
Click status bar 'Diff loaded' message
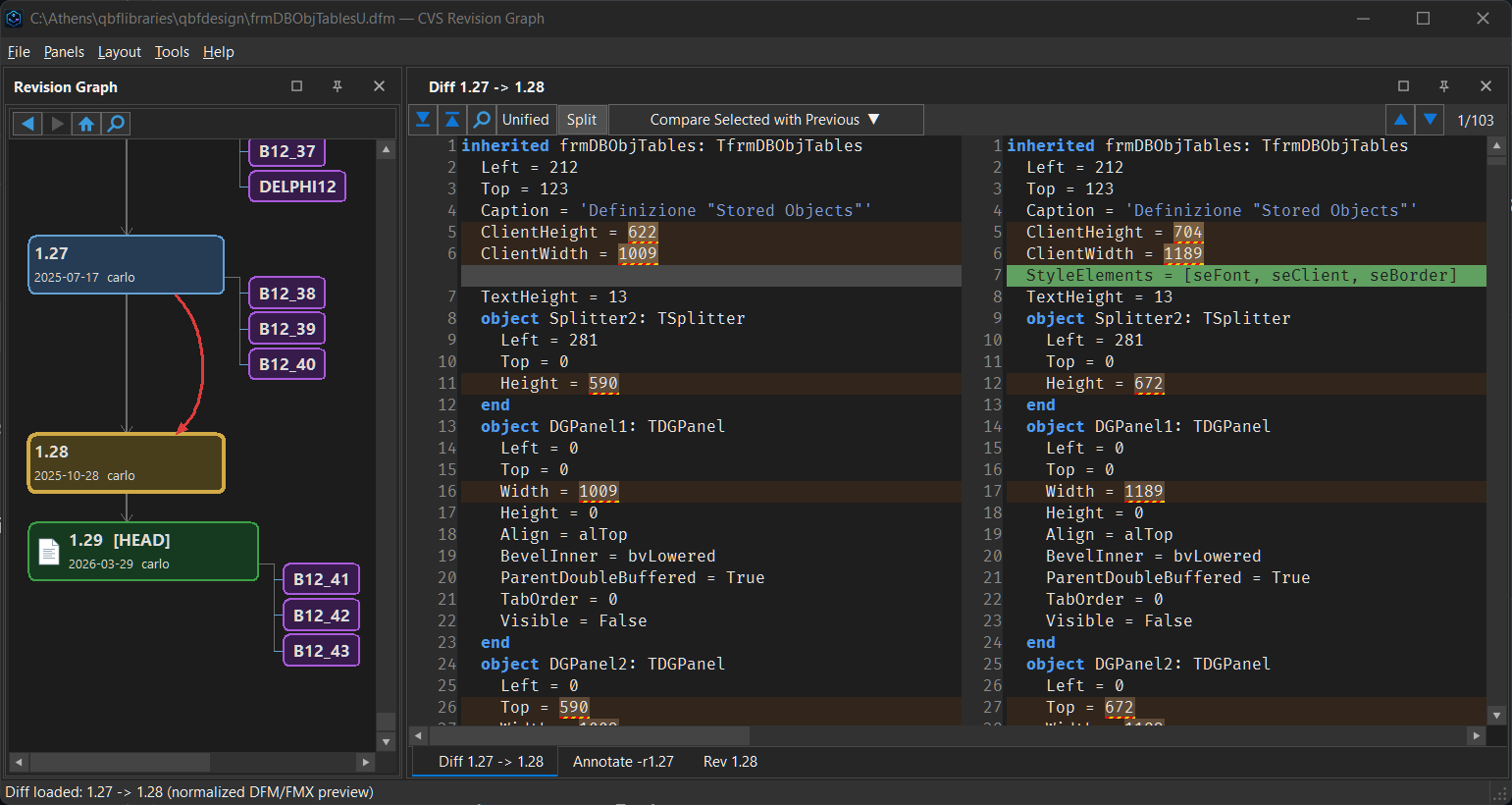tap(189, 792)
